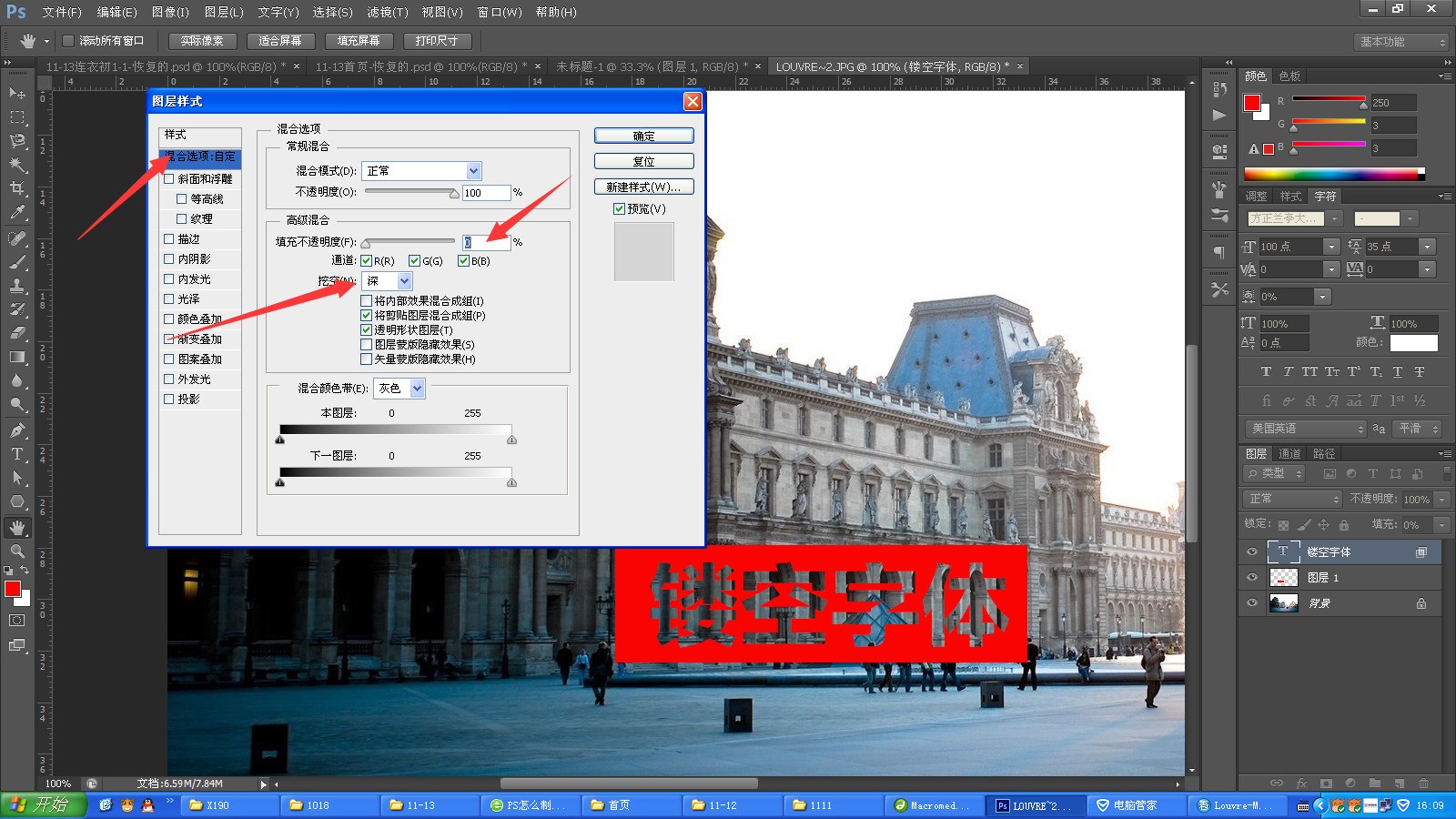Select the Rectangular Marquee tool
The height and width of the screenshot is (819, 1456).
[x=17, y=117]
